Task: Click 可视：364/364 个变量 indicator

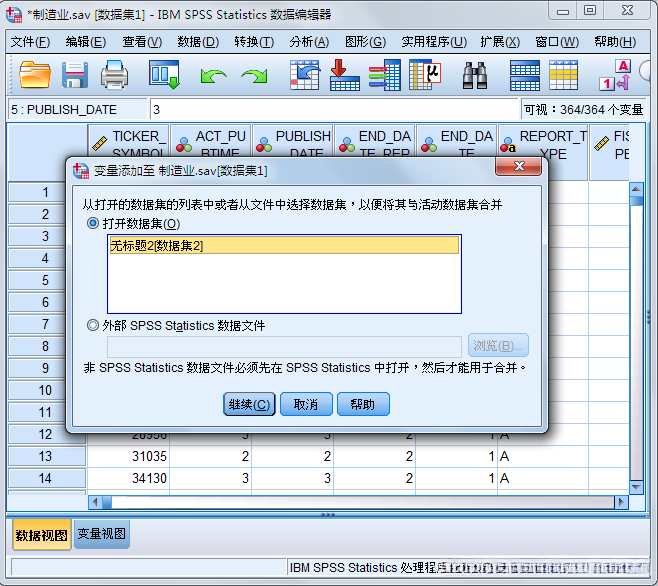Action: pos(583,110)
